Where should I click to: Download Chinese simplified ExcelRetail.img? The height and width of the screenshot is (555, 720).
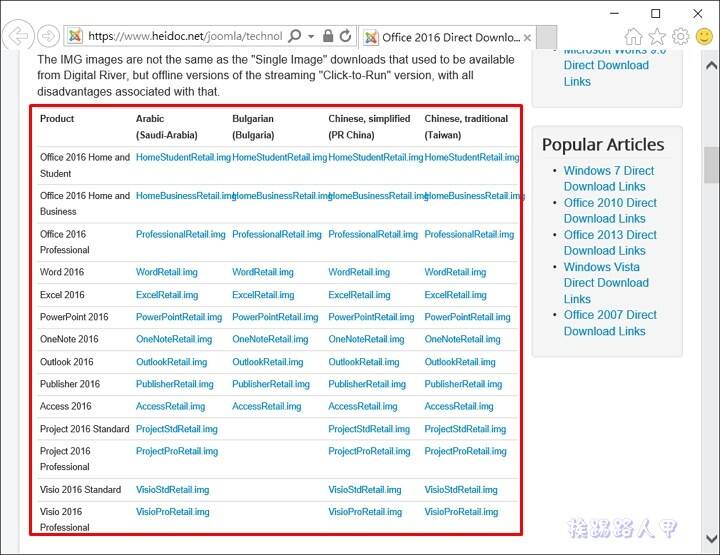[359, 295]
